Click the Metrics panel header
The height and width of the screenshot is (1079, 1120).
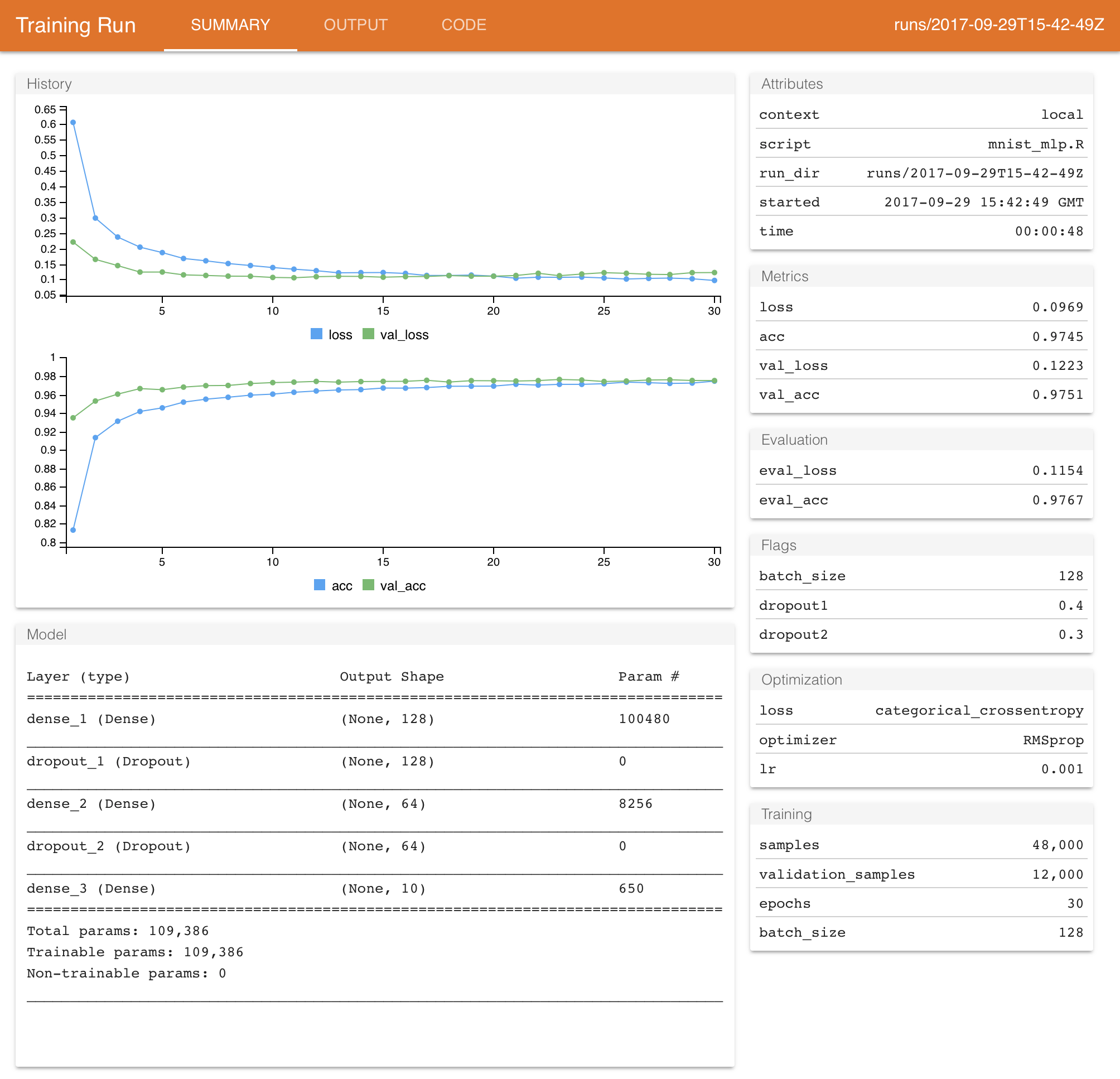click(785, 276)
